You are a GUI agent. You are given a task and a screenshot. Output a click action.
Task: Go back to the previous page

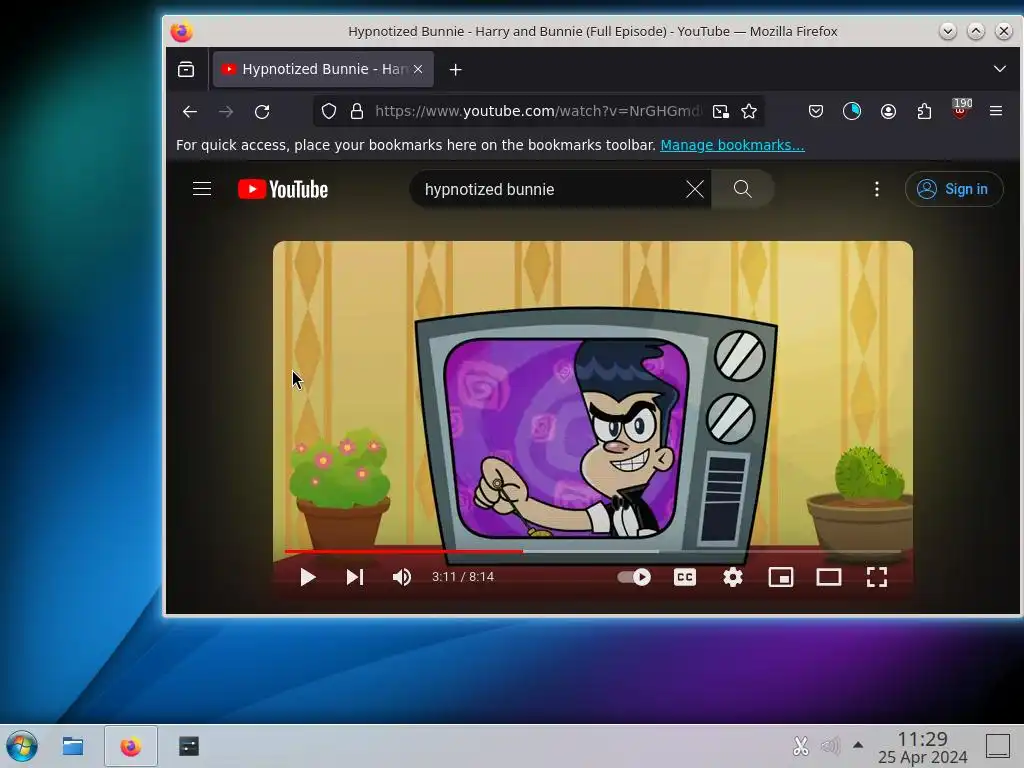click(x=190, y=112)
